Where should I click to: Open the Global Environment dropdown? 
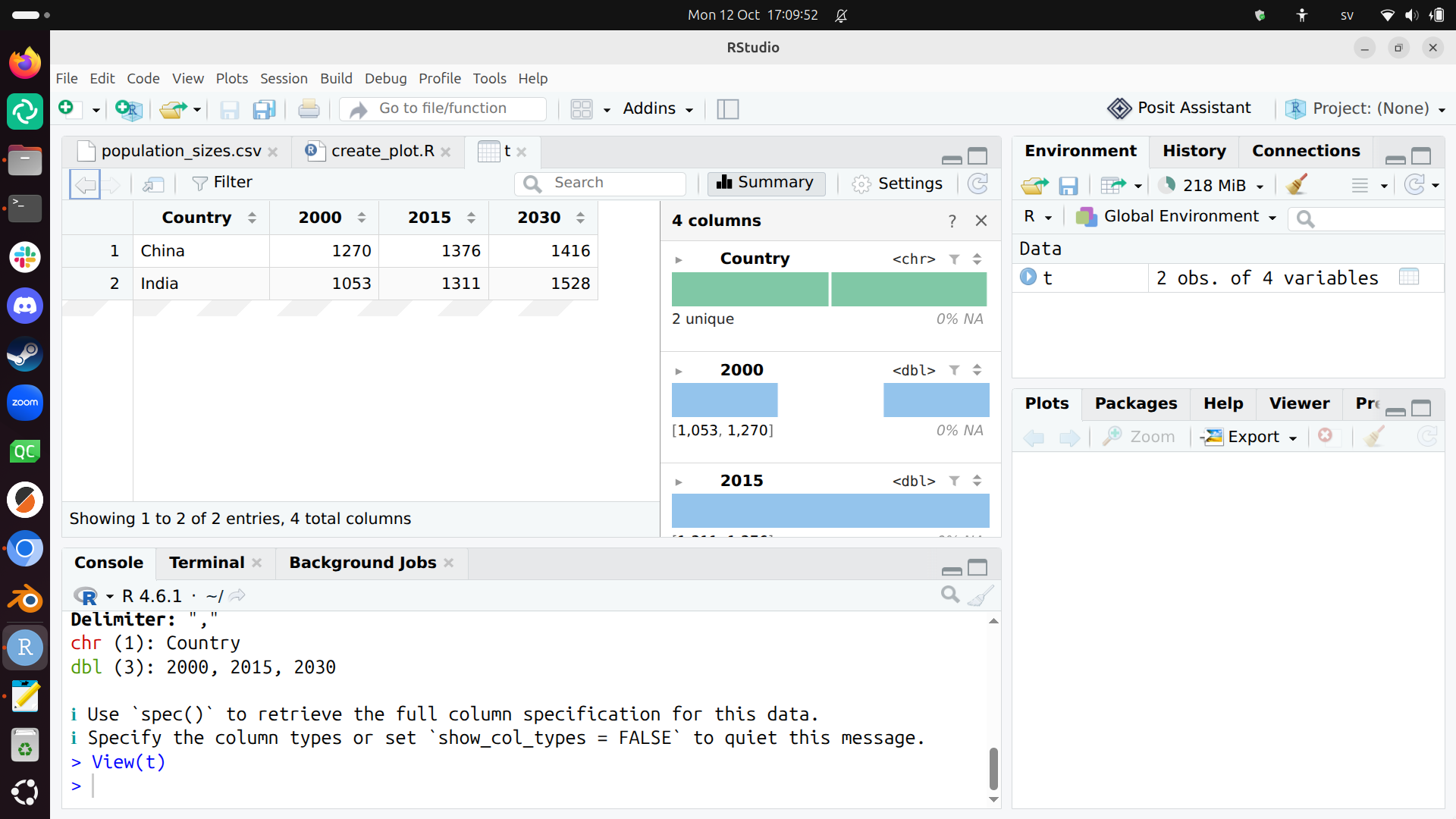[1176, 217]
